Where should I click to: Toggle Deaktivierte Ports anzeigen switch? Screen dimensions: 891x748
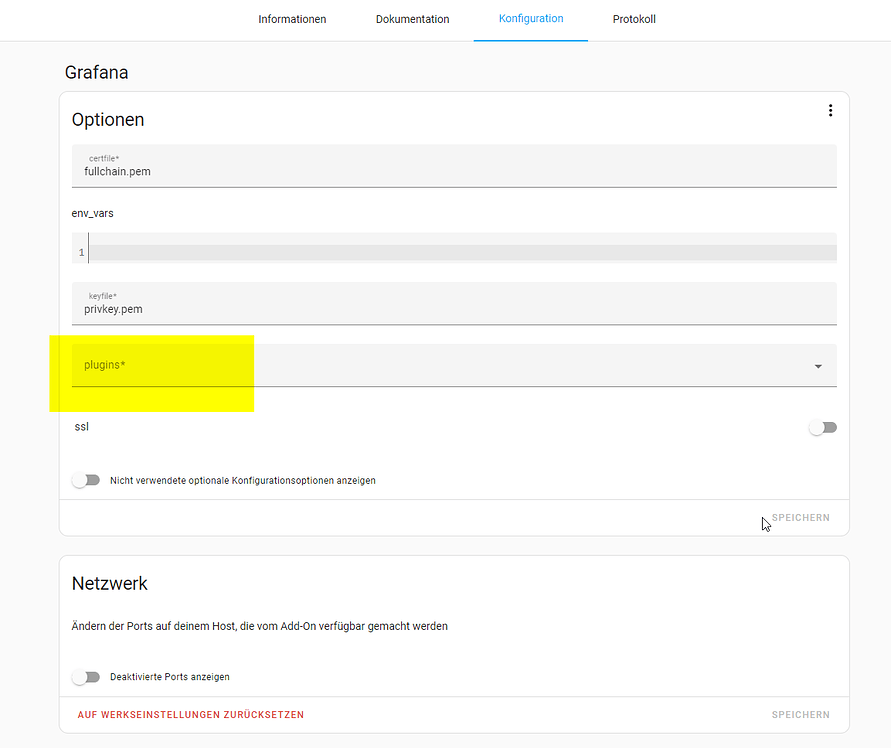[x=86, y=677]
